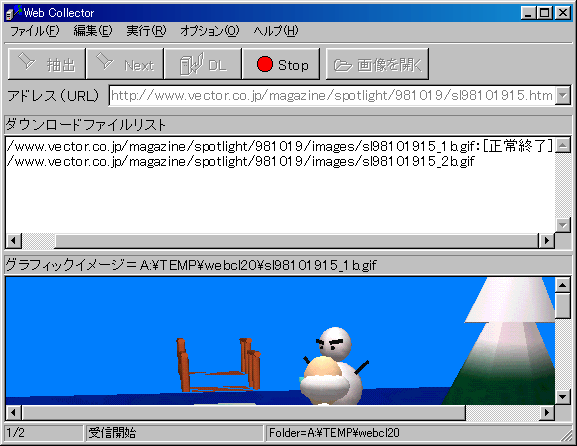Open the ファイル(F) menu
This screenshot has width=577, height=446.
coord(34,31)
